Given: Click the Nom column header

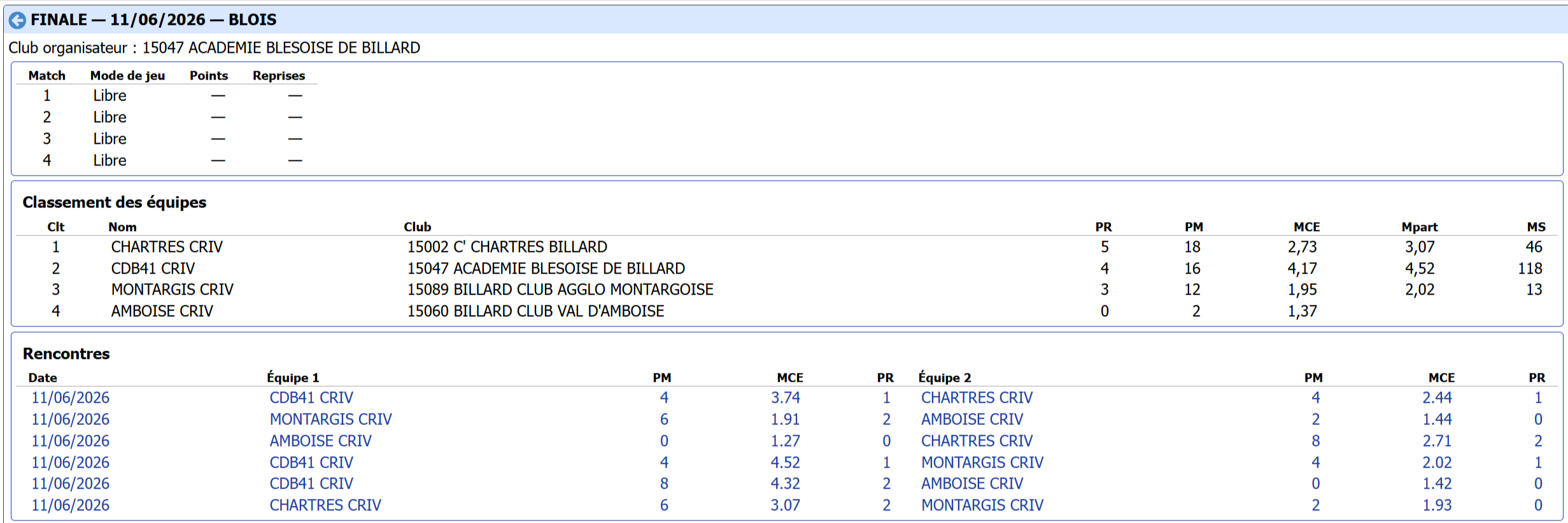Looking at the screenshot, I should 122,227.
